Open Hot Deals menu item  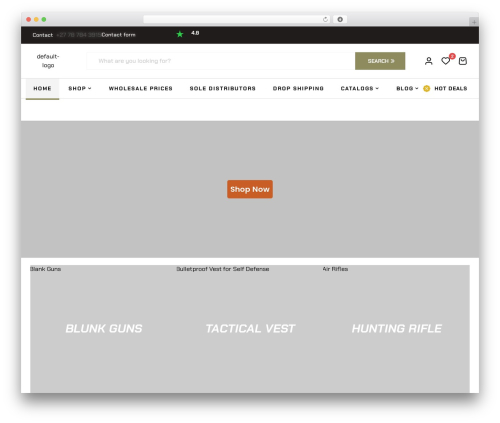click(x=451, y=88)
